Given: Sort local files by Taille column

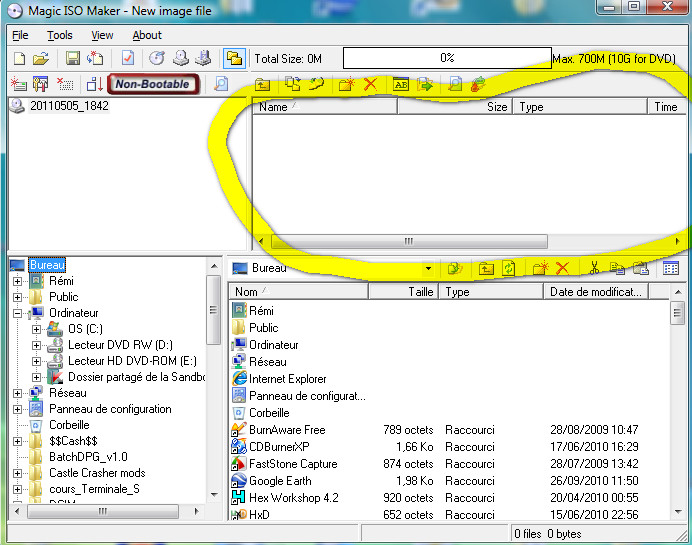Looking at the screenshot, I should pyautogui.click(x=403, y=292).
